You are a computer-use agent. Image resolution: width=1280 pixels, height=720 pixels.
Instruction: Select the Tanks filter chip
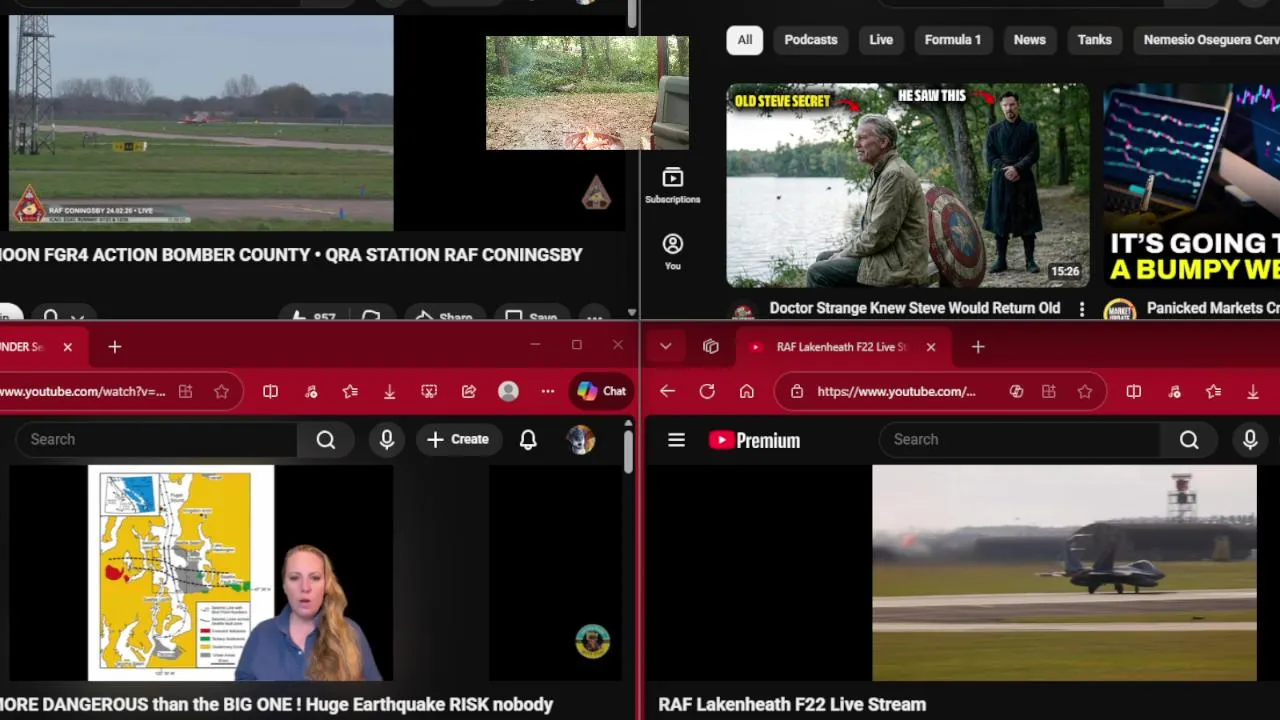tap(1095, 40)
